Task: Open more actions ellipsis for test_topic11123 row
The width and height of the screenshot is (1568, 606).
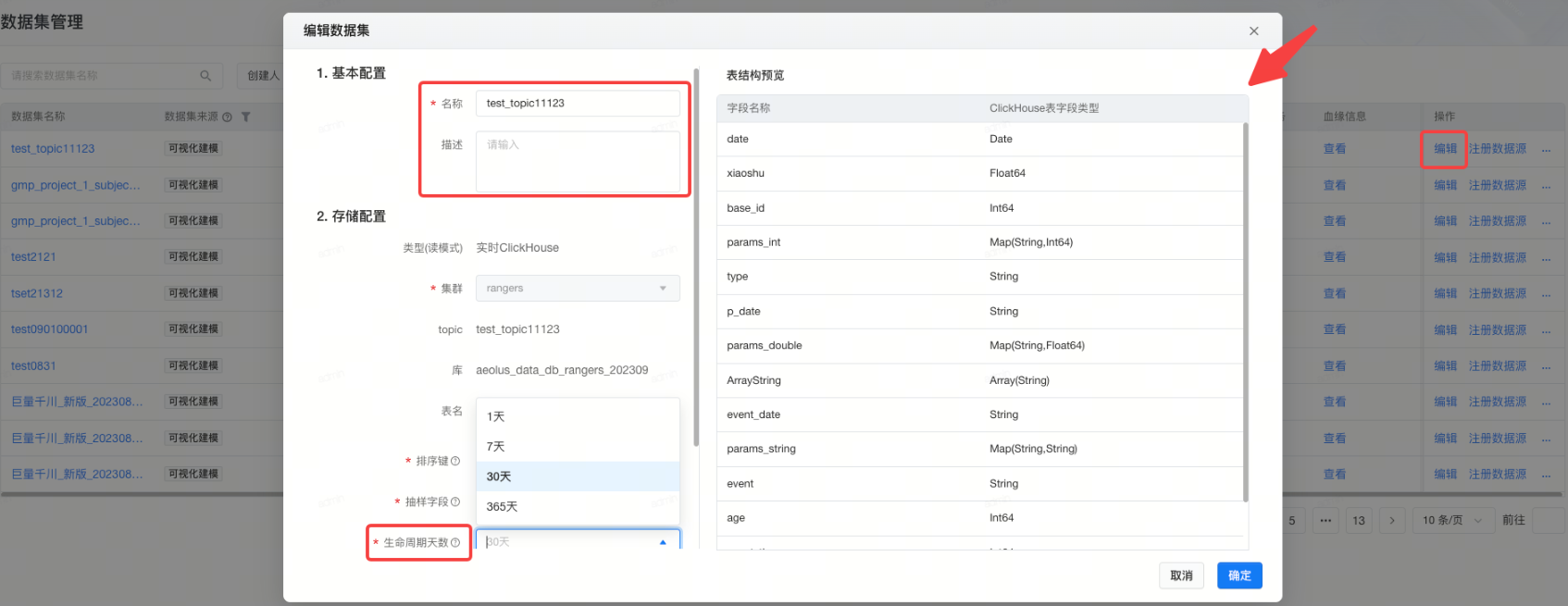Action: coord(1546,149)
